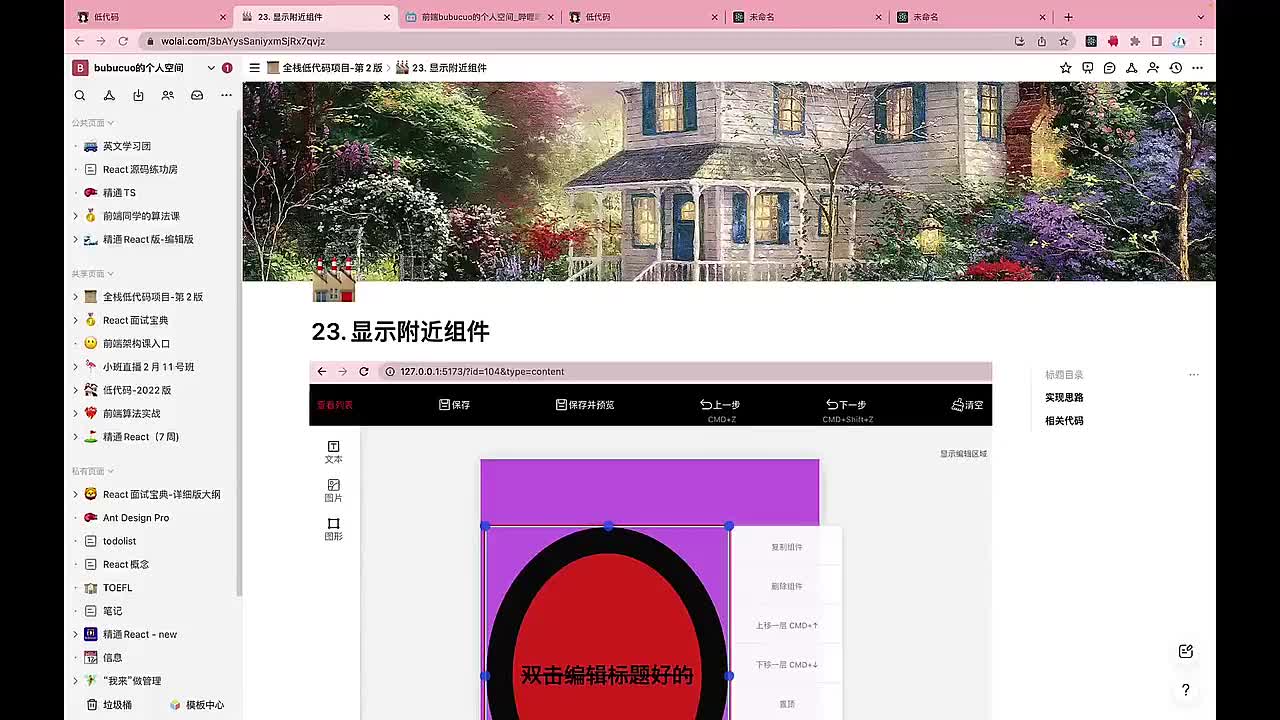1280x720 pixels.
Task: Close the 23. 显示附近组件 browser tab
Action: pyautogui.click(x=387, y=17)
